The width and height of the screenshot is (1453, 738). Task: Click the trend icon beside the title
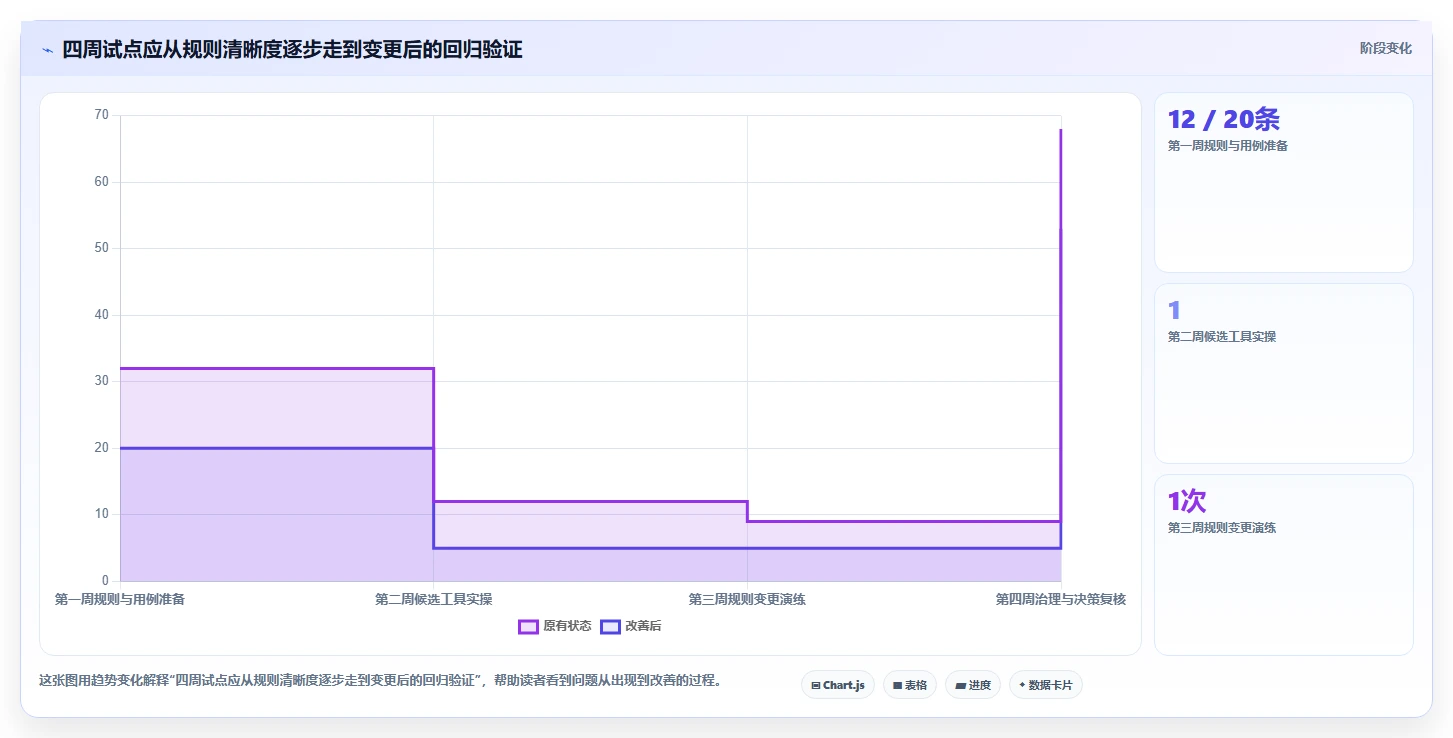pos(47,50)
